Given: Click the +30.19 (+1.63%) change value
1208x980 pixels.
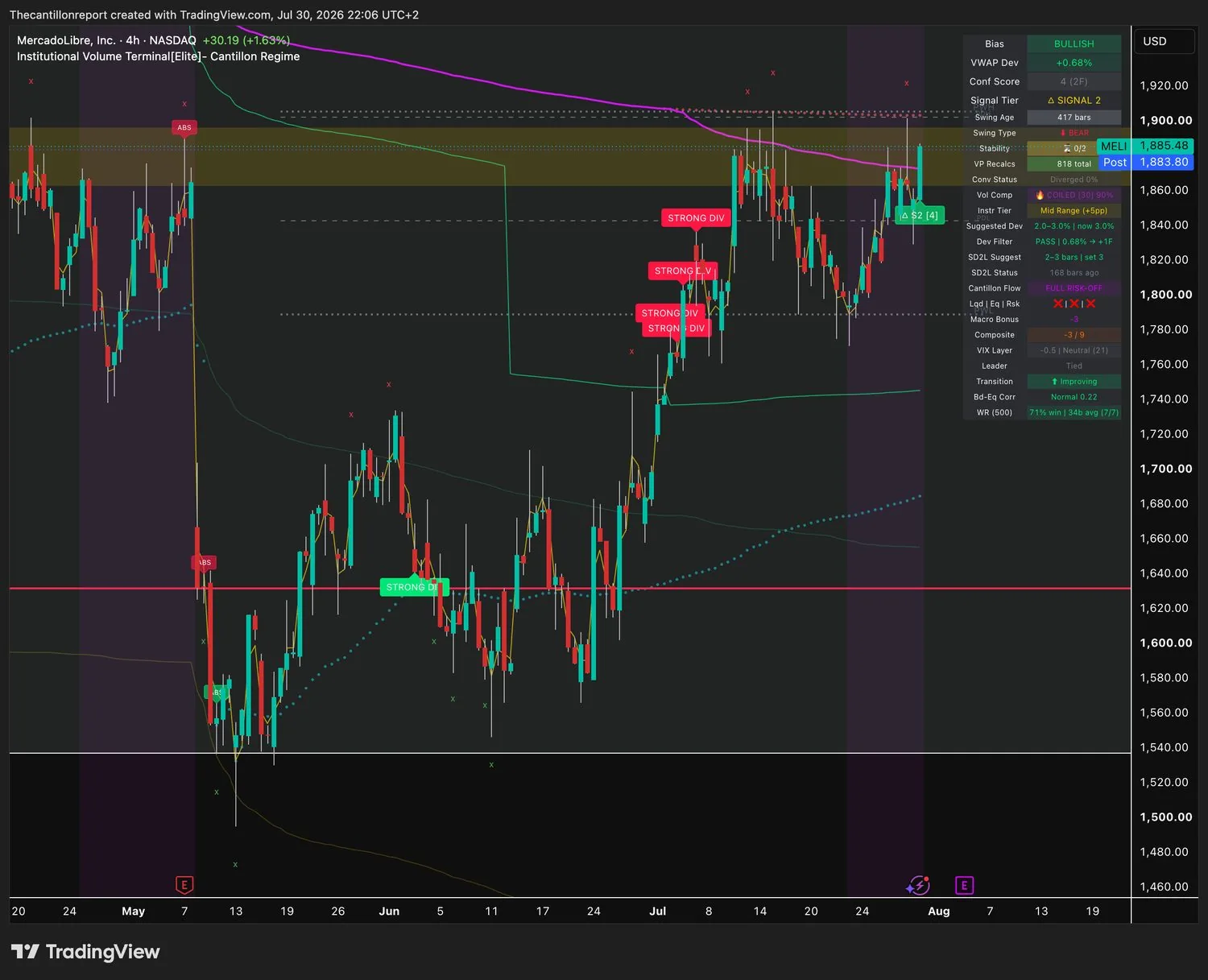Looking at the screenshot, I should pyautogui.click(x=246, y=40).
